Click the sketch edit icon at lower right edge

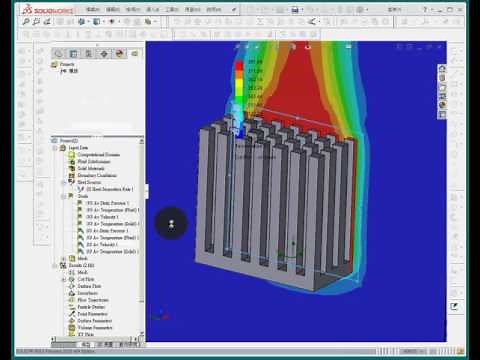coord(454,307)
